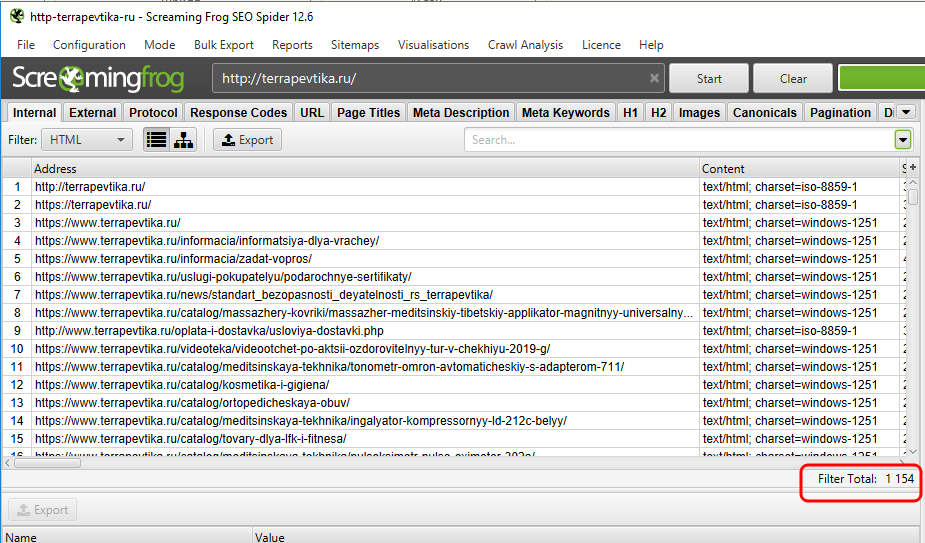
Task: Click into the Search input field
Action: pos(678,140)
